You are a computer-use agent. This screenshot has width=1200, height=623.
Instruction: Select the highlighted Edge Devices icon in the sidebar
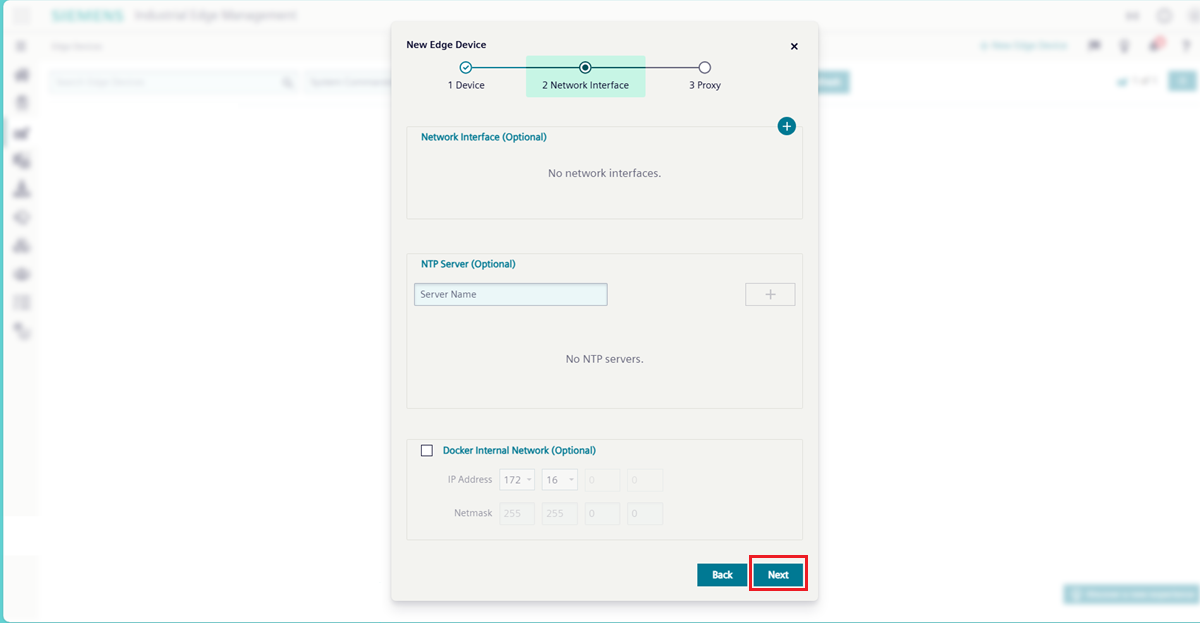pos(22,132)
